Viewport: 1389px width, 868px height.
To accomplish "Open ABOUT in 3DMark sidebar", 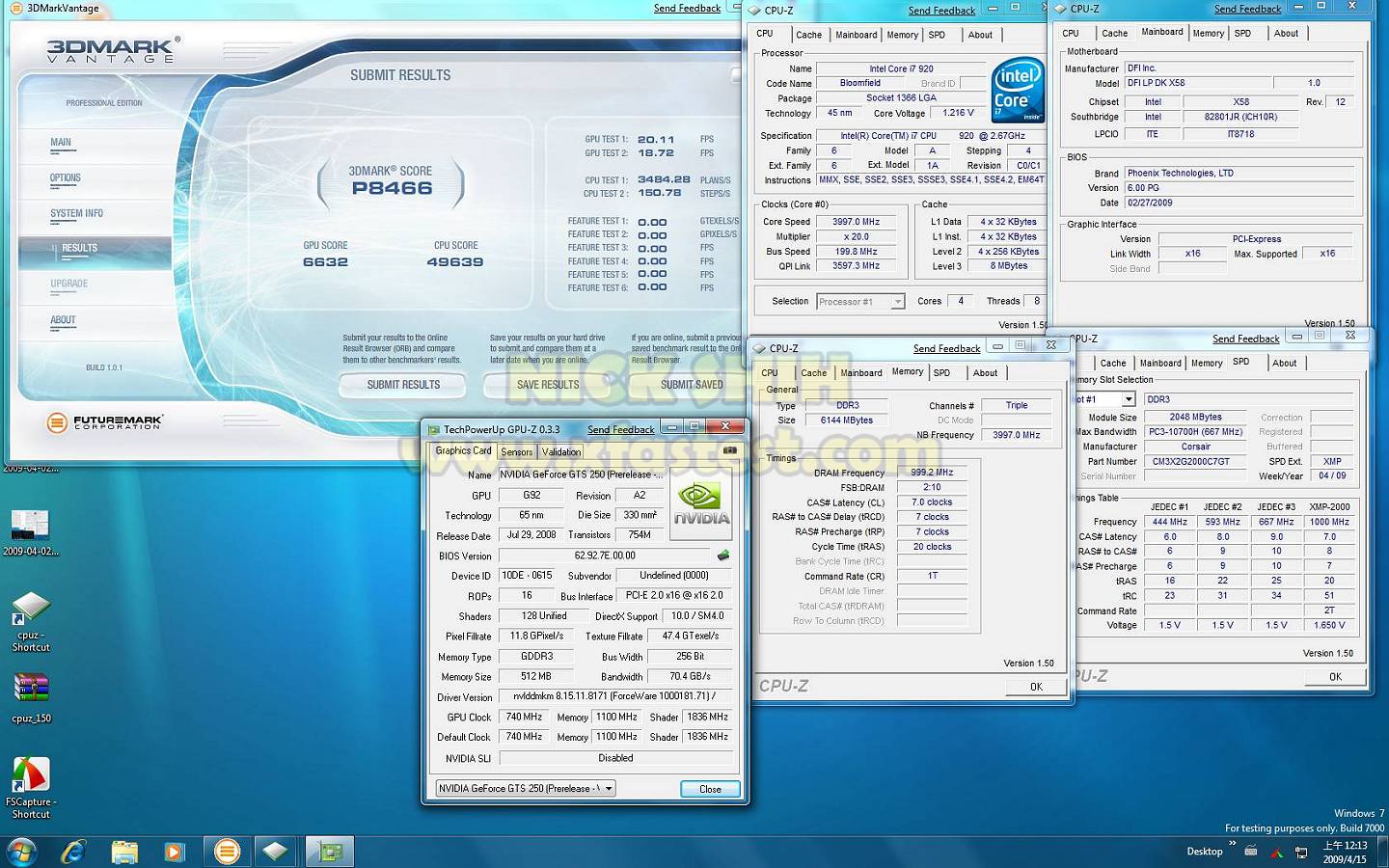I will point(63,319).
